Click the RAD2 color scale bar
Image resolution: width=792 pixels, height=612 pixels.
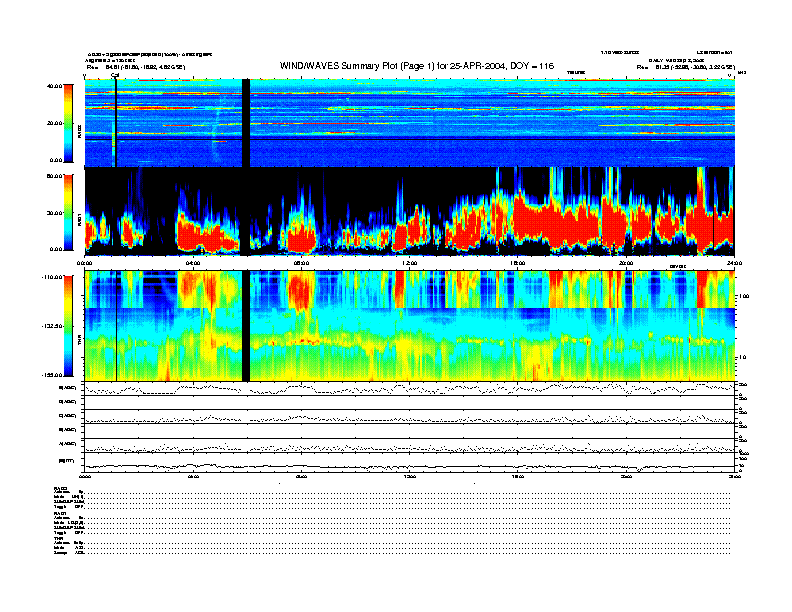(x=70, y=123)
